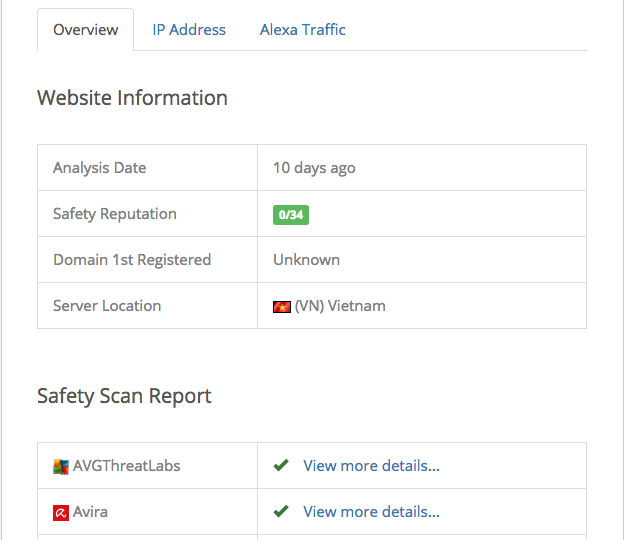
Task: Click the Website Information heading
Action: [x=132, y=98]
